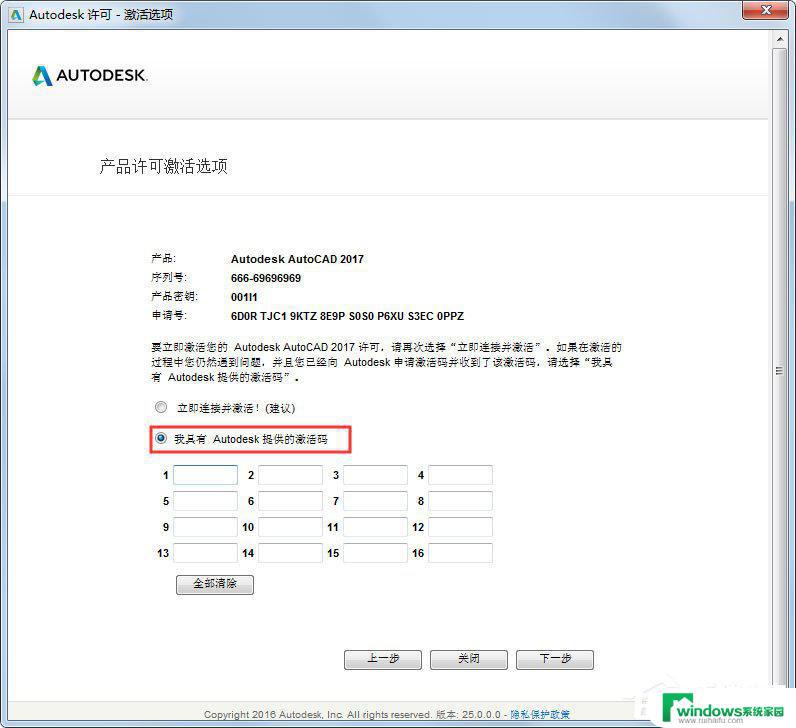This screenshot has height=728, width=796.
Task: Activate code input box 15
Action: [376, 553]
